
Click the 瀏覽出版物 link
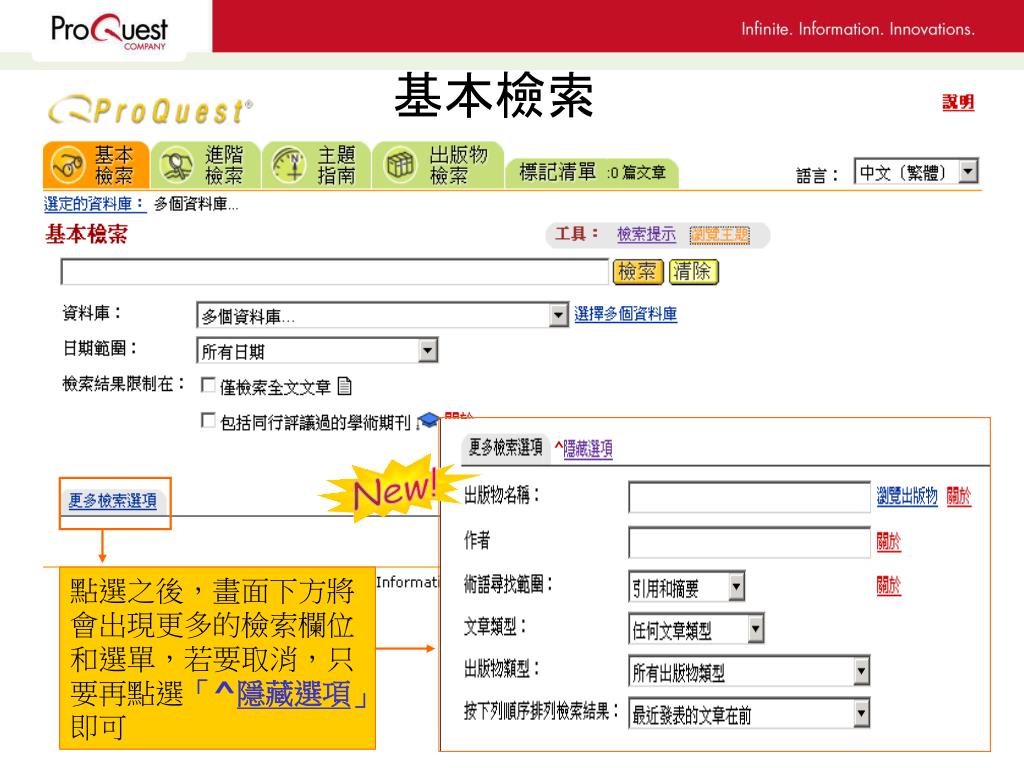[906, 497]
